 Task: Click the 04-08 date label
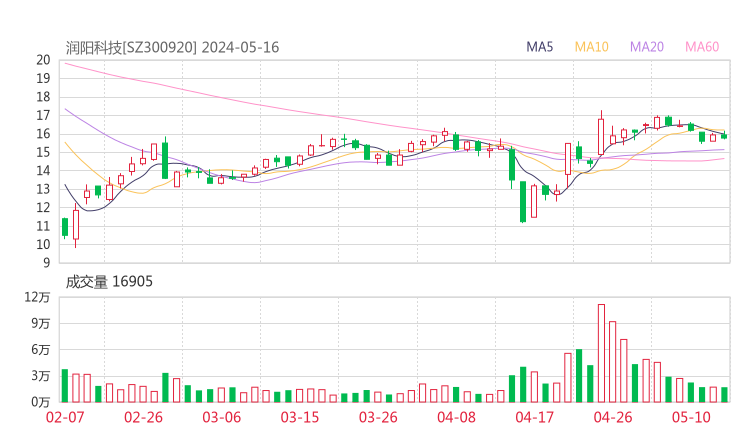pos(456,417)
